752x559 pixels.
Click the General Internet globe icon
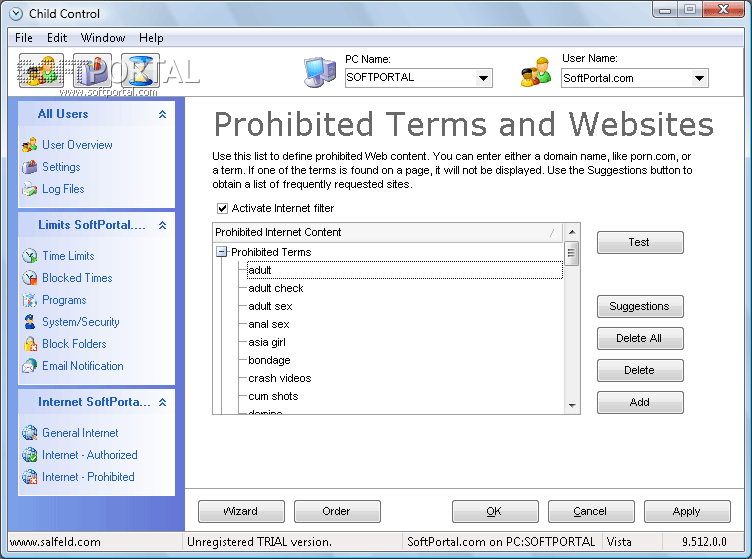[x=30, y=432]
